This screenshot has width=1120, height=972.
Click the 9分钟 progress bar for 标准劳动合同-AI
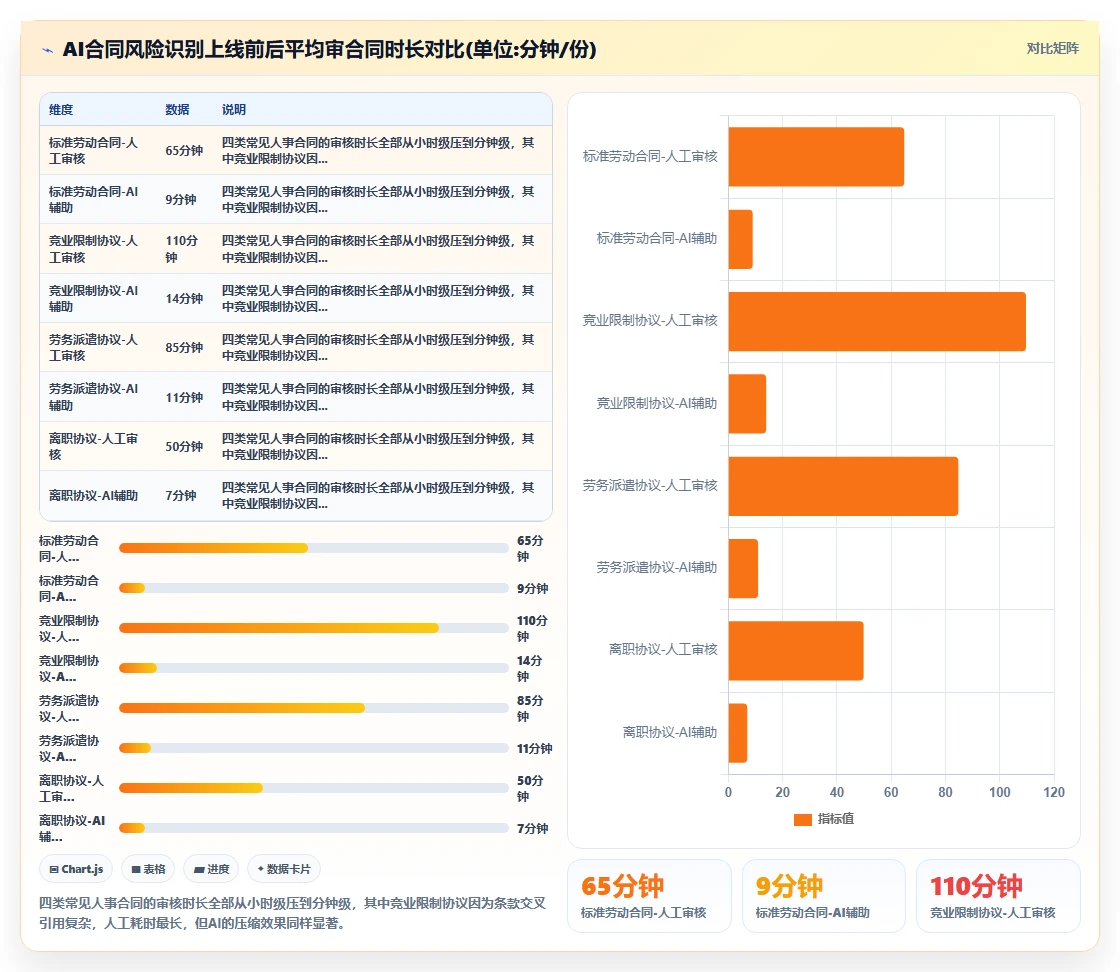click(x=314, y=588)
